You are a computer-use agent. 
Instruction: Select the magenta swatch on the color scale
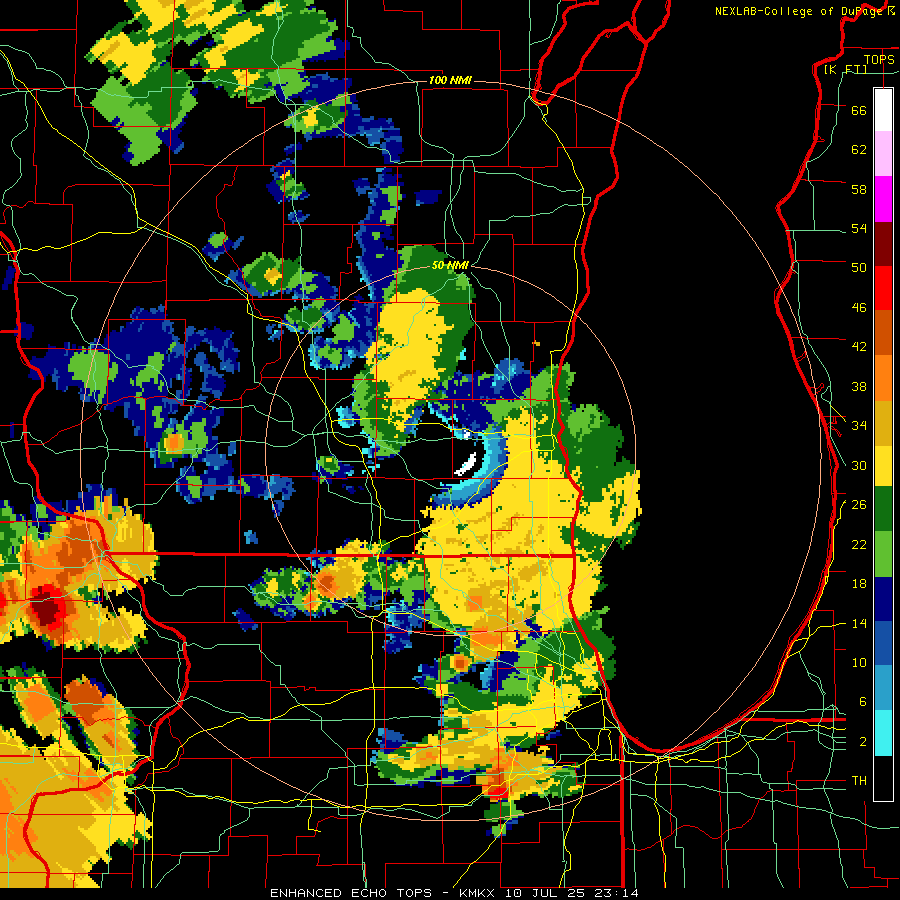pos(883,199)
